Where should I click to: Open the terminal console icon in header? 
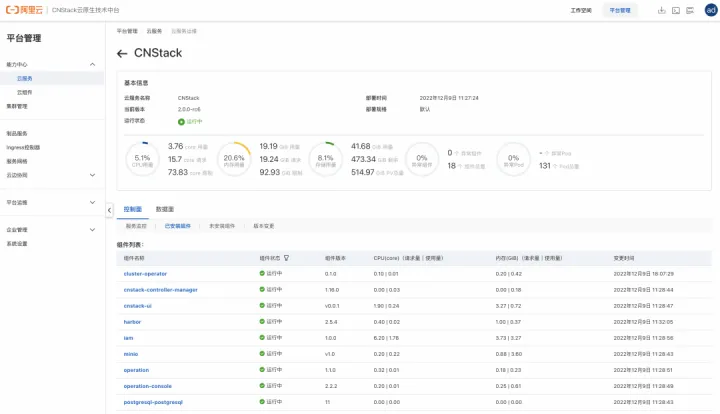(x=676, y=10)
